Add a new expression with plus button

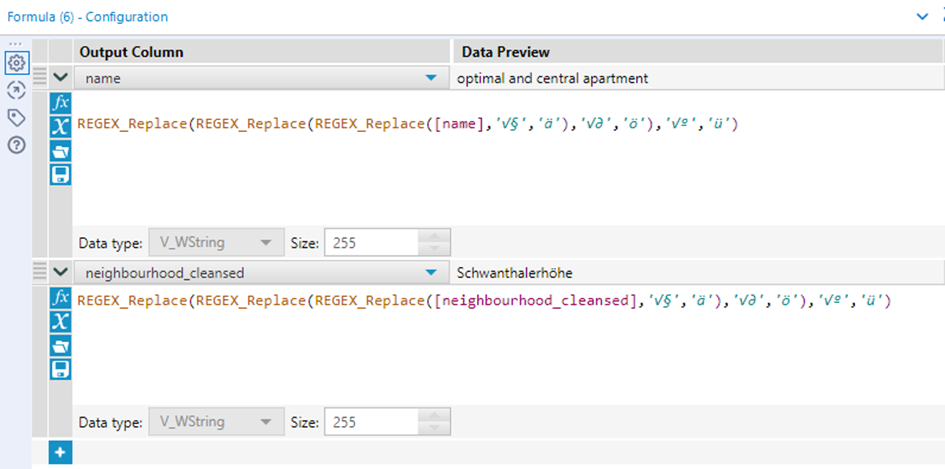(60, 453)
